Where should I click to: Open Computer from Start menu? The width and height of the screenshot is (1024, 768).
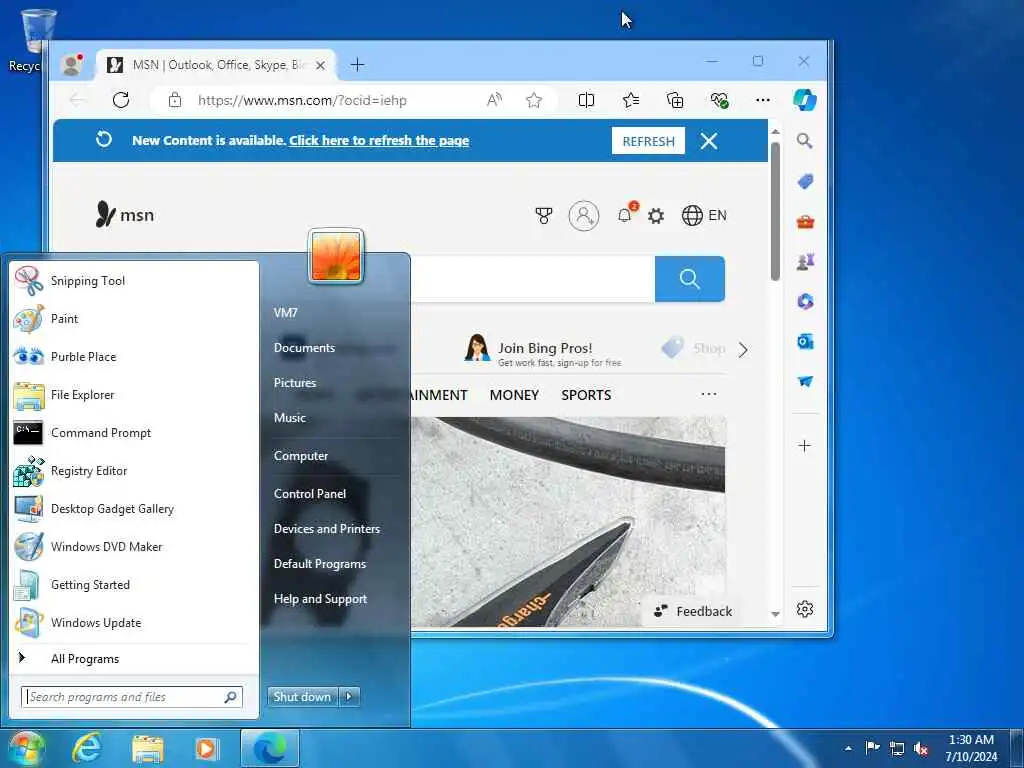click(300, 455)
